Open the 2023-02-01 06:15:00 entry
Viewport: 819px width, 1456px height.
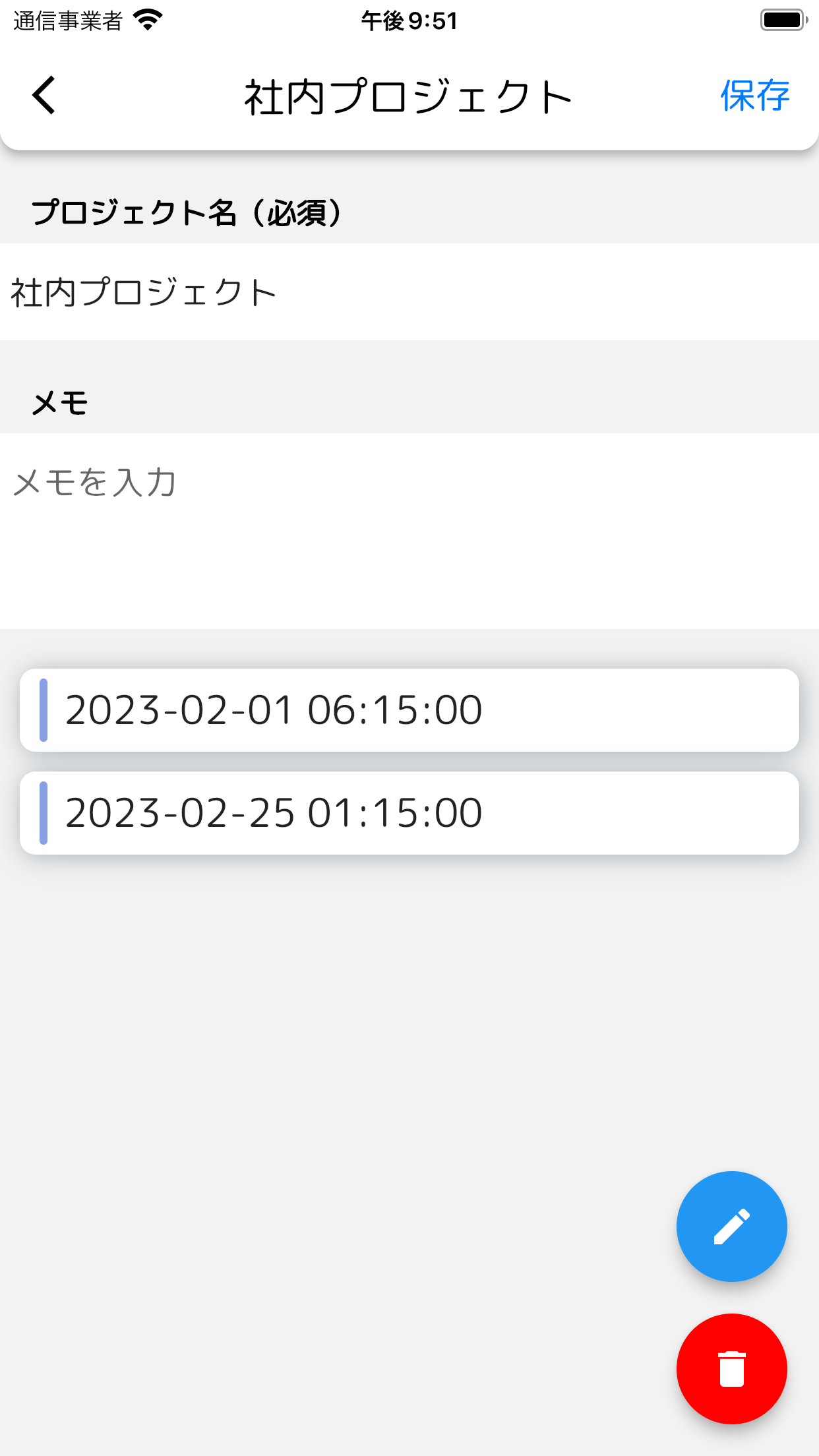(x=409, y=710)
